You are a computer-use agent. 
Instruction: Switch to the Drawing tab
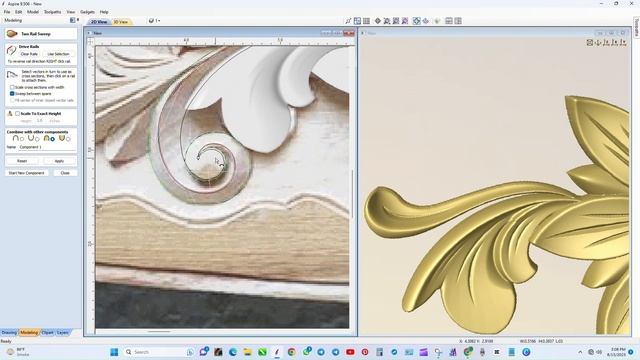coord(9,333)
